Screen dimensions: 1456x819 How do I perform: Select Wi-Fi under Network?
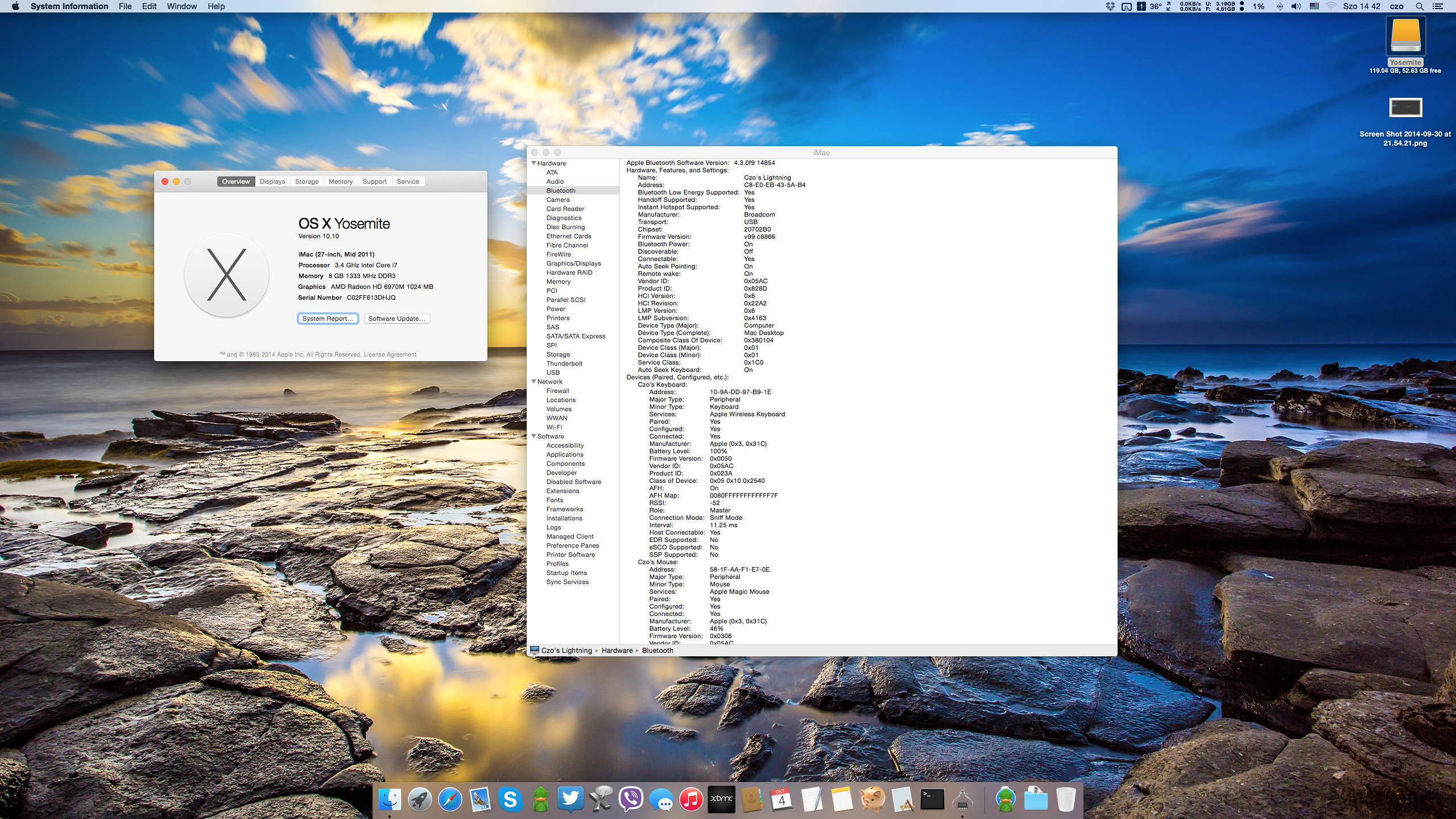click(554, 427)
